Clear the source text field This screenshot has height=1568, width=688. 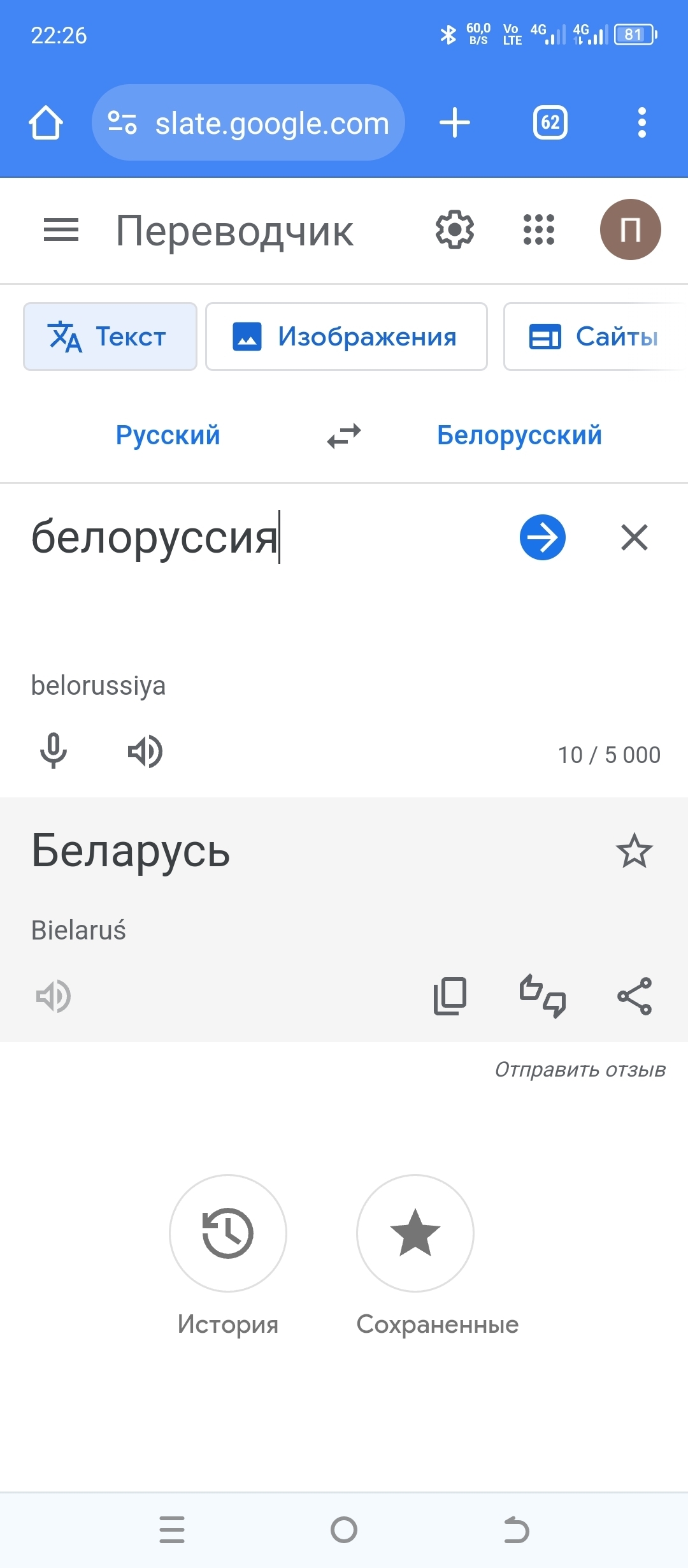[634, 537]
